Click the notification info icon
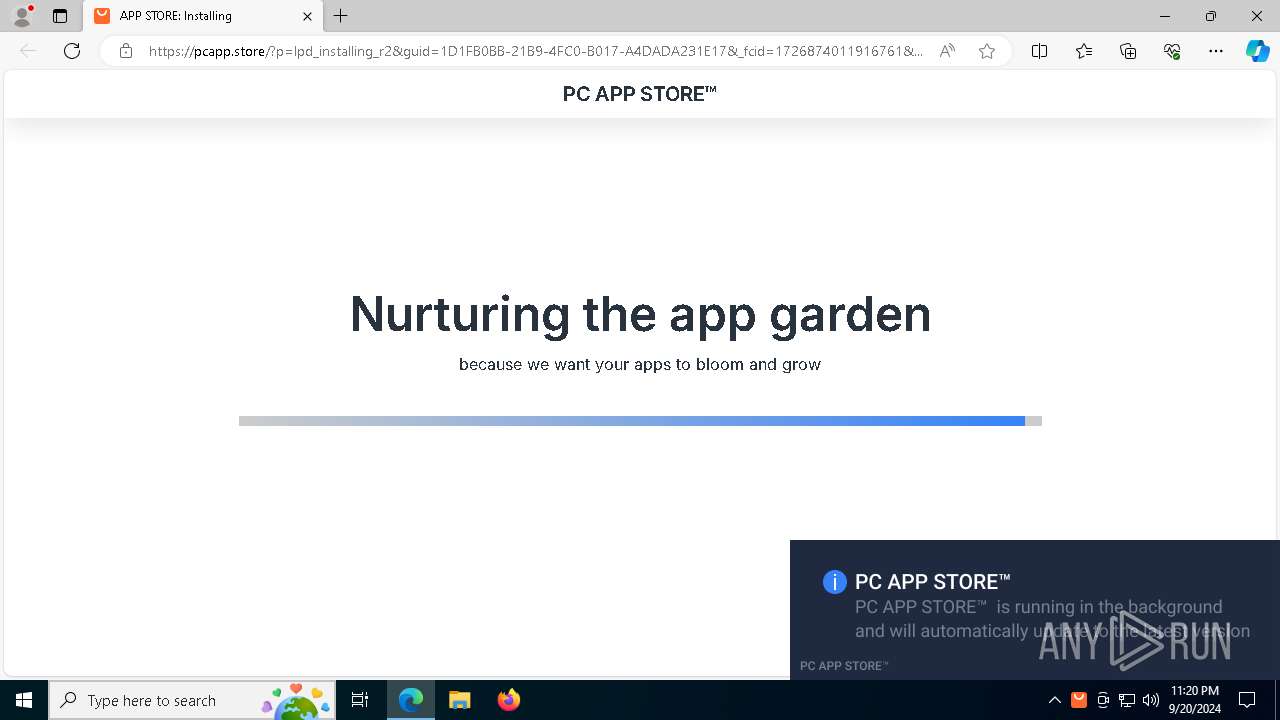Viewport: 1280px width, 720px height. (835, 582)
